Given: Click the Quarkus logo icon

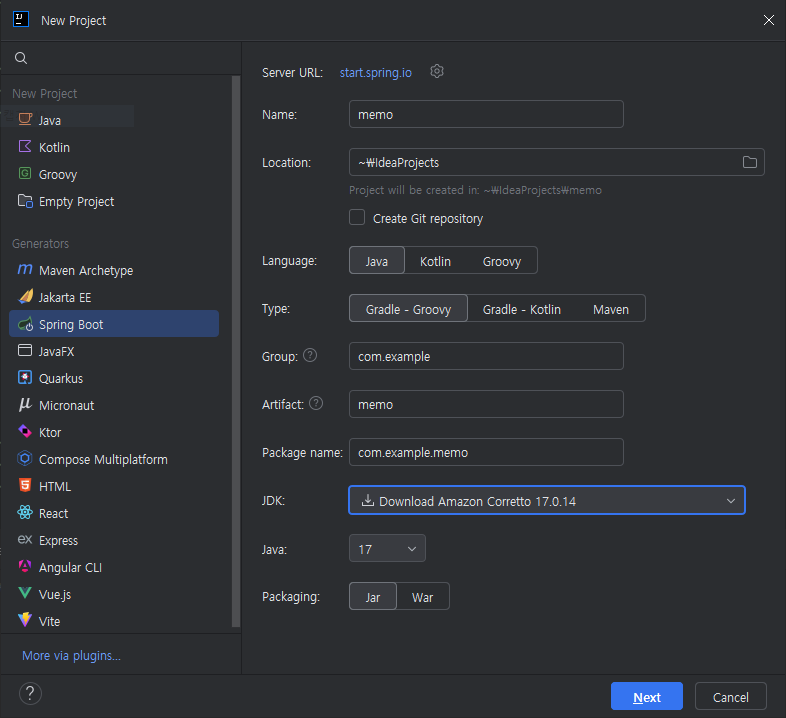Looking at the screenshot, I should point(25,378).
